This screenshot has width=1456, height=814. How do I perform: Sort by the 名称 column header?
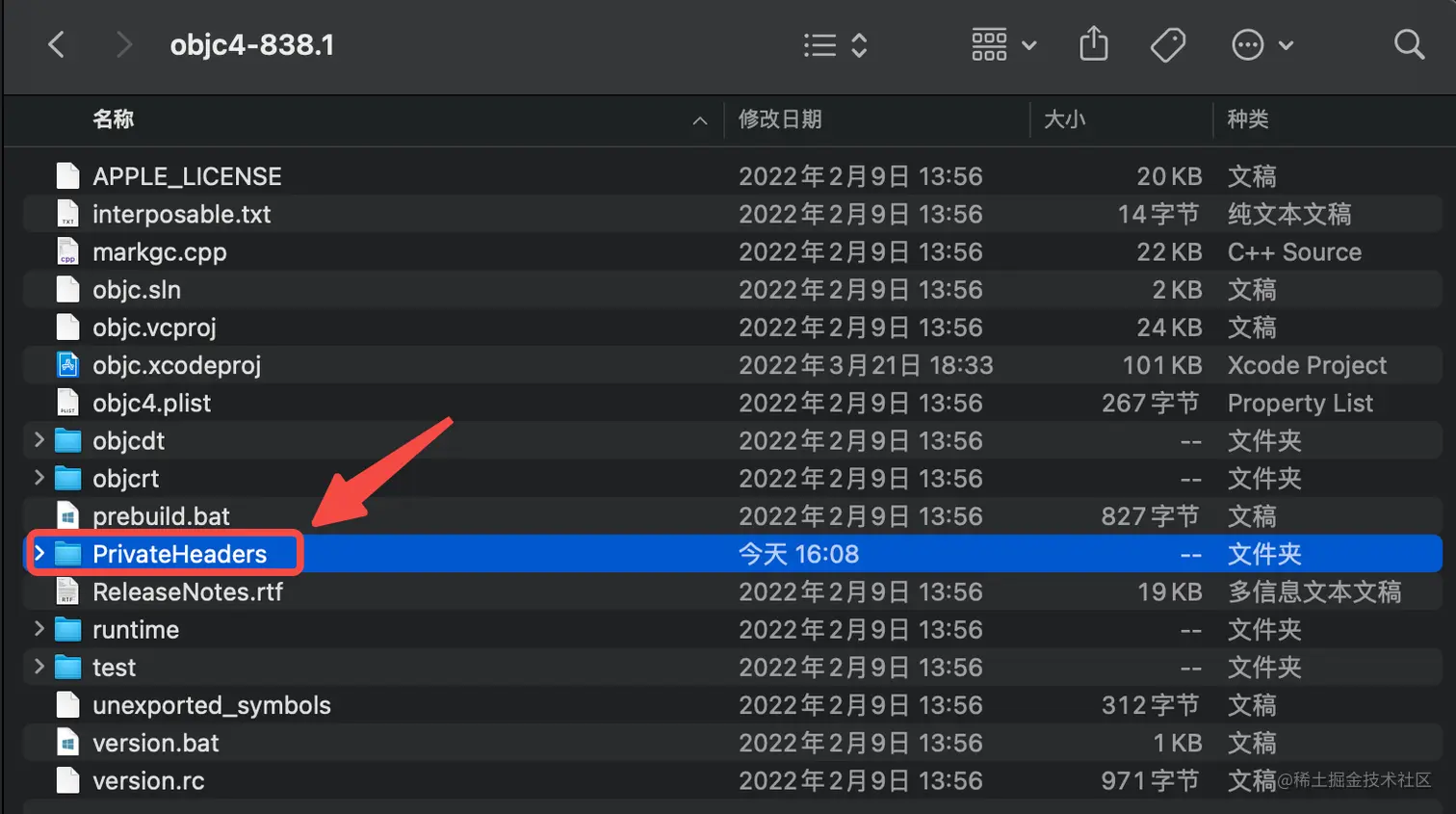(114, 119)
